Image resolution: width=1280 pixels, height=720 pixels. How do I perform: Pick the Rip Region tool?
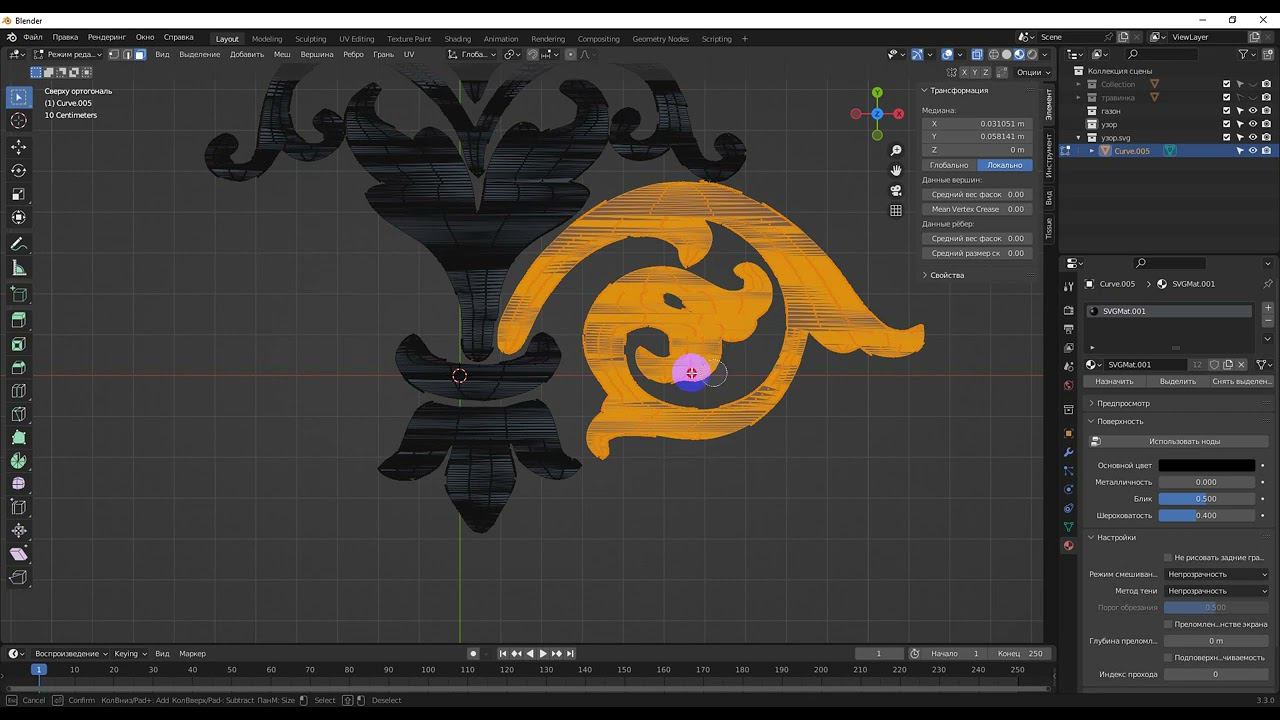click(x=18, y=578)
